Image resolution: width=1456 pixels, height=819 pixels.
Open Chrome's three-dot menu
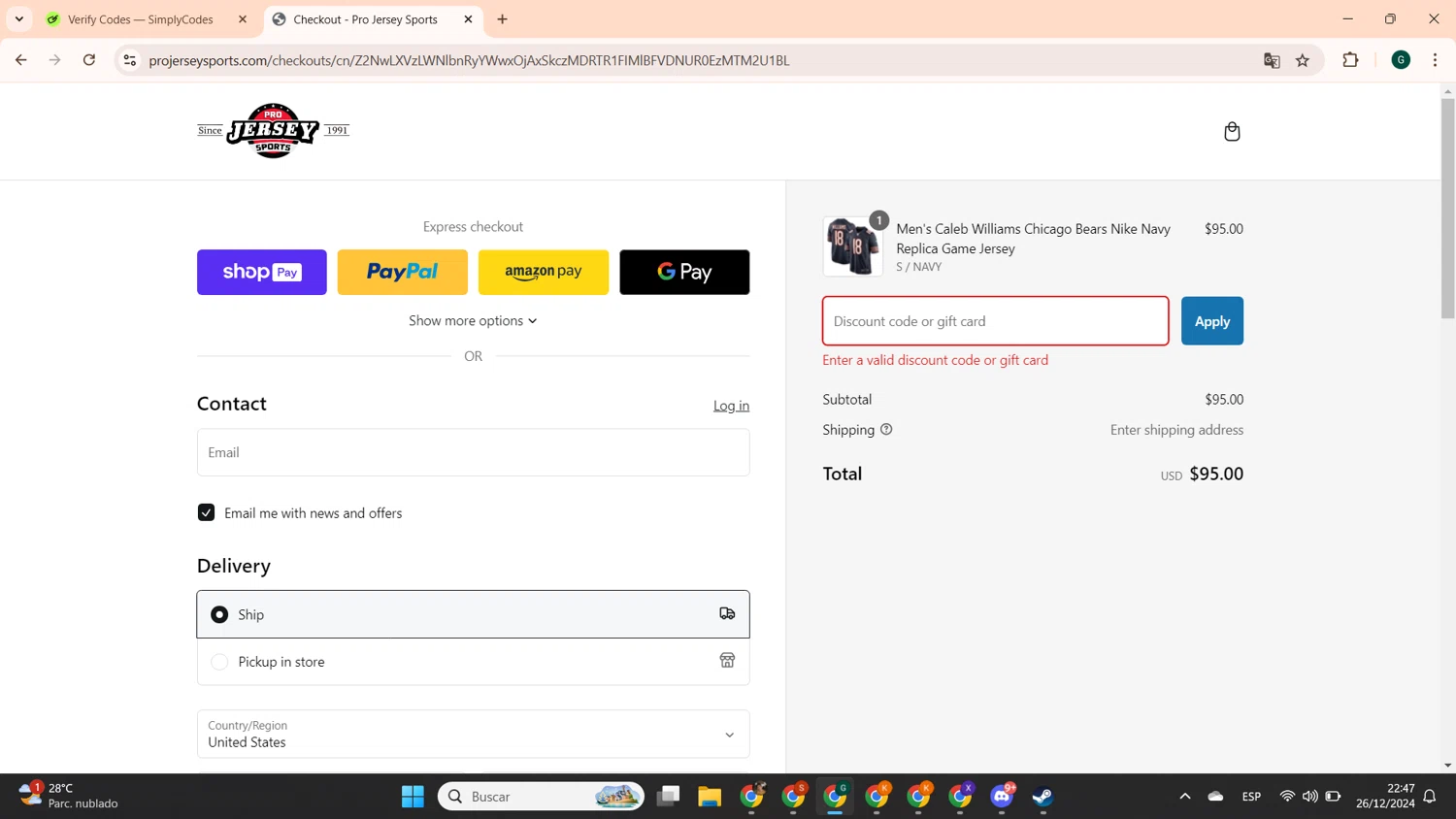click(1435, 60)
